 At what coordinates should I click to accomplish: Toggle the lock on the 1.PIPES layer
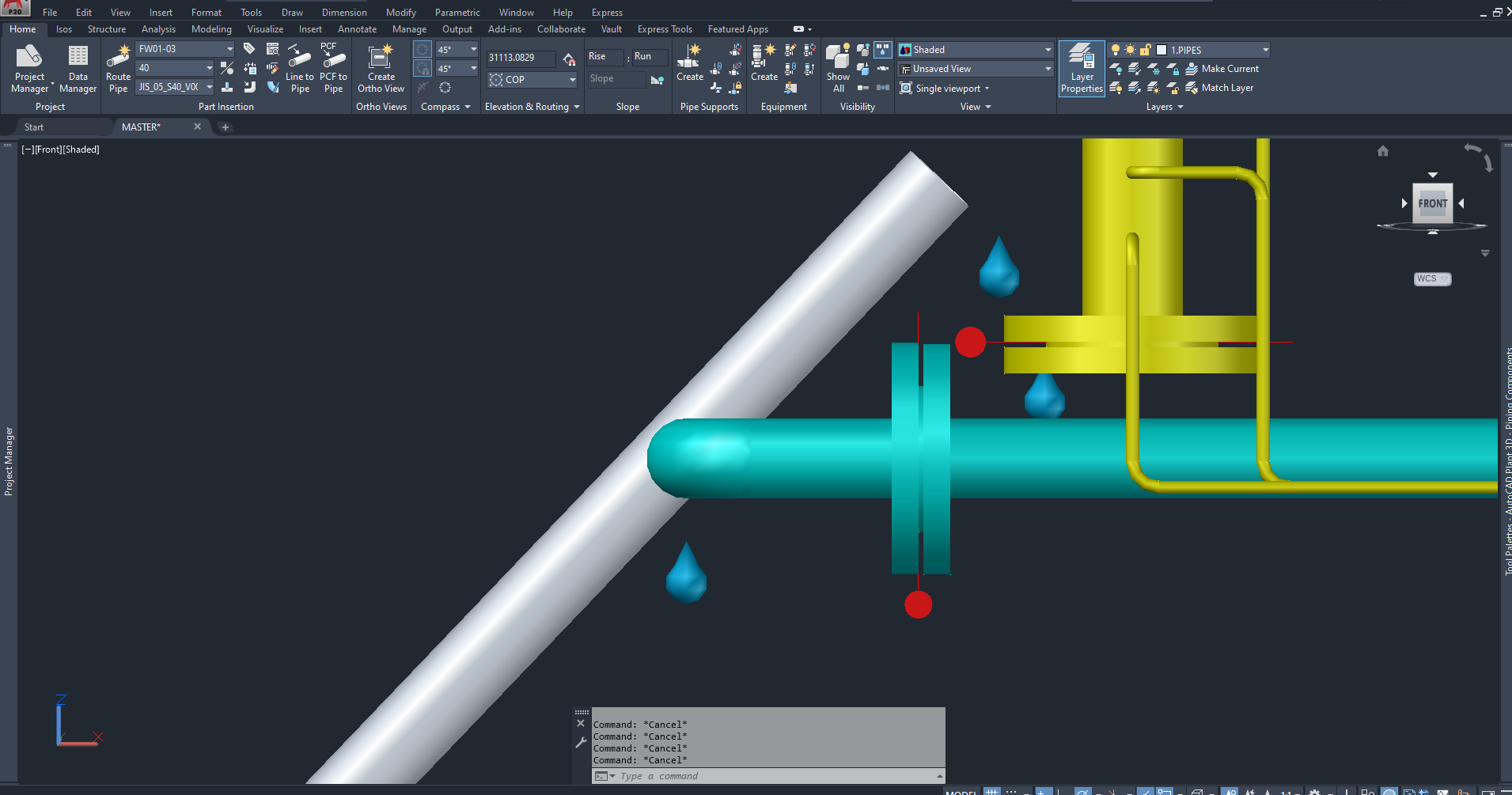[1143, 49]
